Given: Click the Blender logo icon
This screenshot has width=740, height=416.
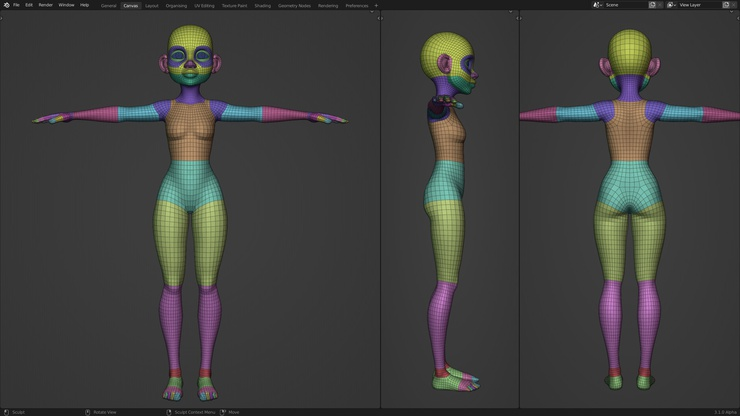Looking at the screenshot, I should [x=6, y=5].
